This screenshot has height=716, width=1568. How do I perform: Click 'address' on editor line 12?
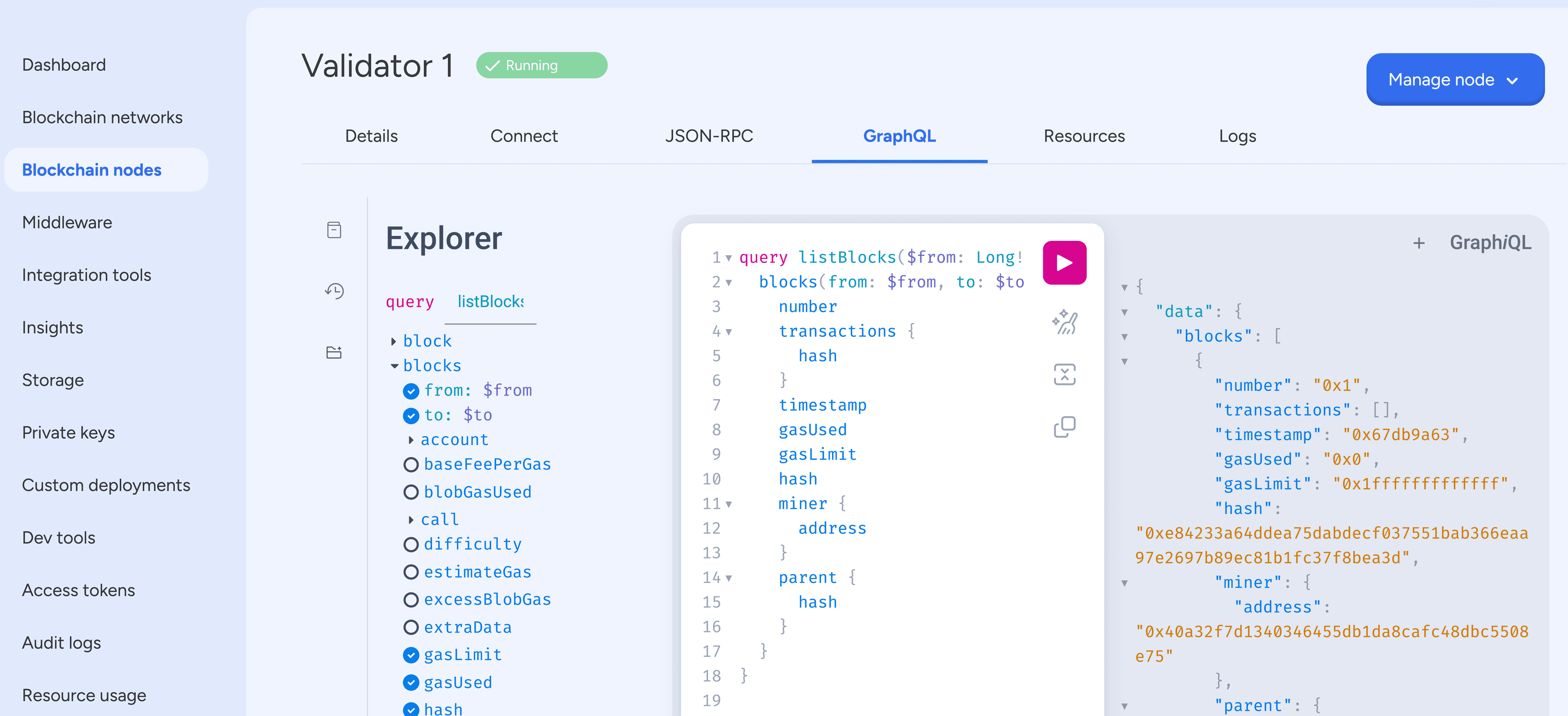pos(832,529)
